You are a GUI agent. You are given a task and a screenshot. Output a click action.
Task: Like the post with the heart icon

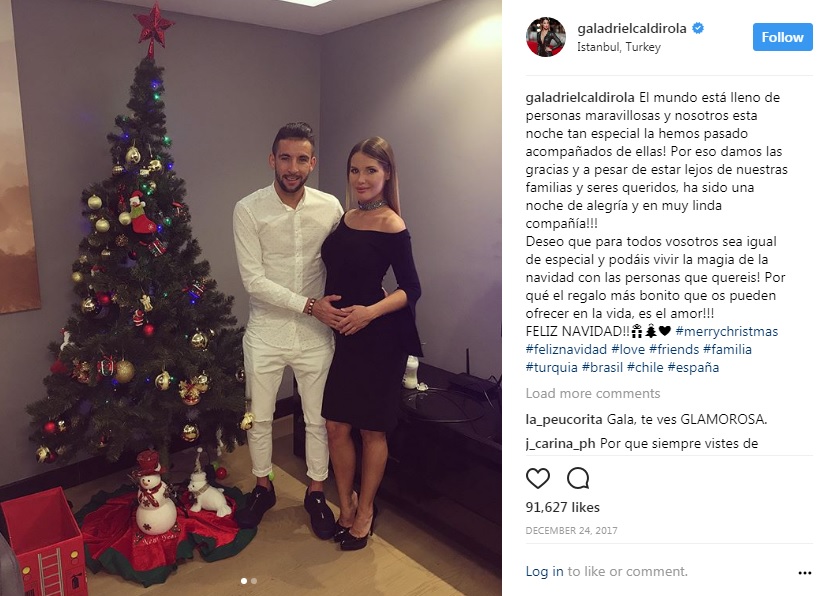(x=538, y=478)
